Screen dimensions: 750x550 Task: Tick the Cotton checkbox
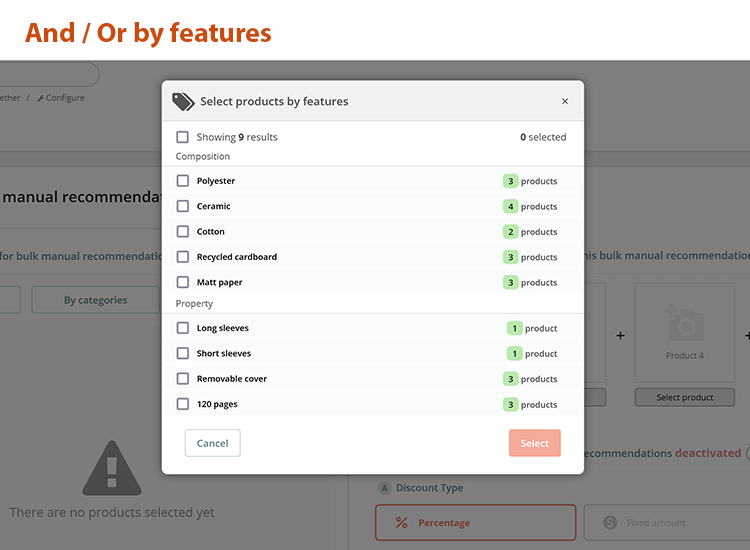pos(182,231)
